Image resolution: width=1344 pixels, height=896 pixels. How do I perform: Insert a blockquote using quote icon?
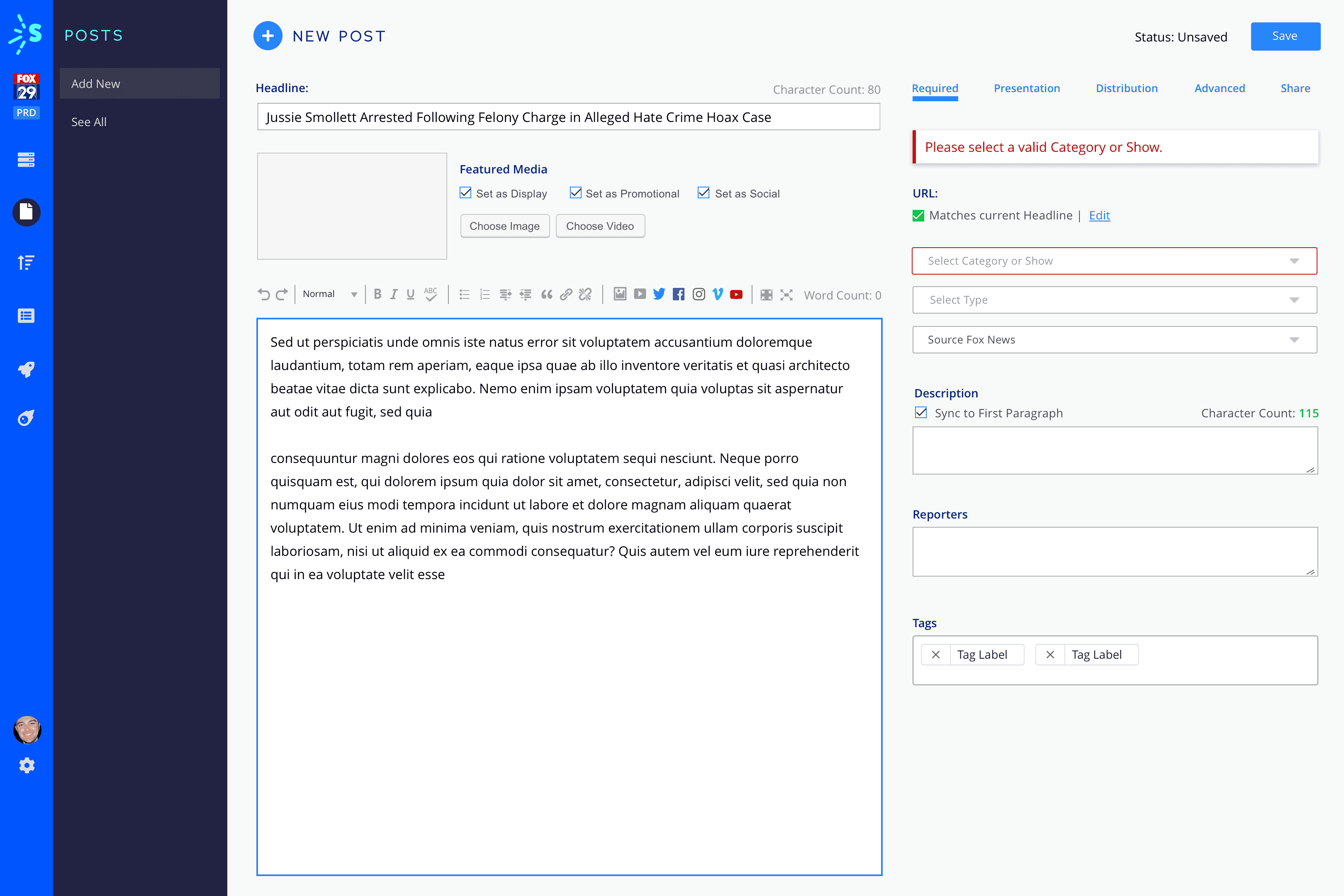[546, 294]
